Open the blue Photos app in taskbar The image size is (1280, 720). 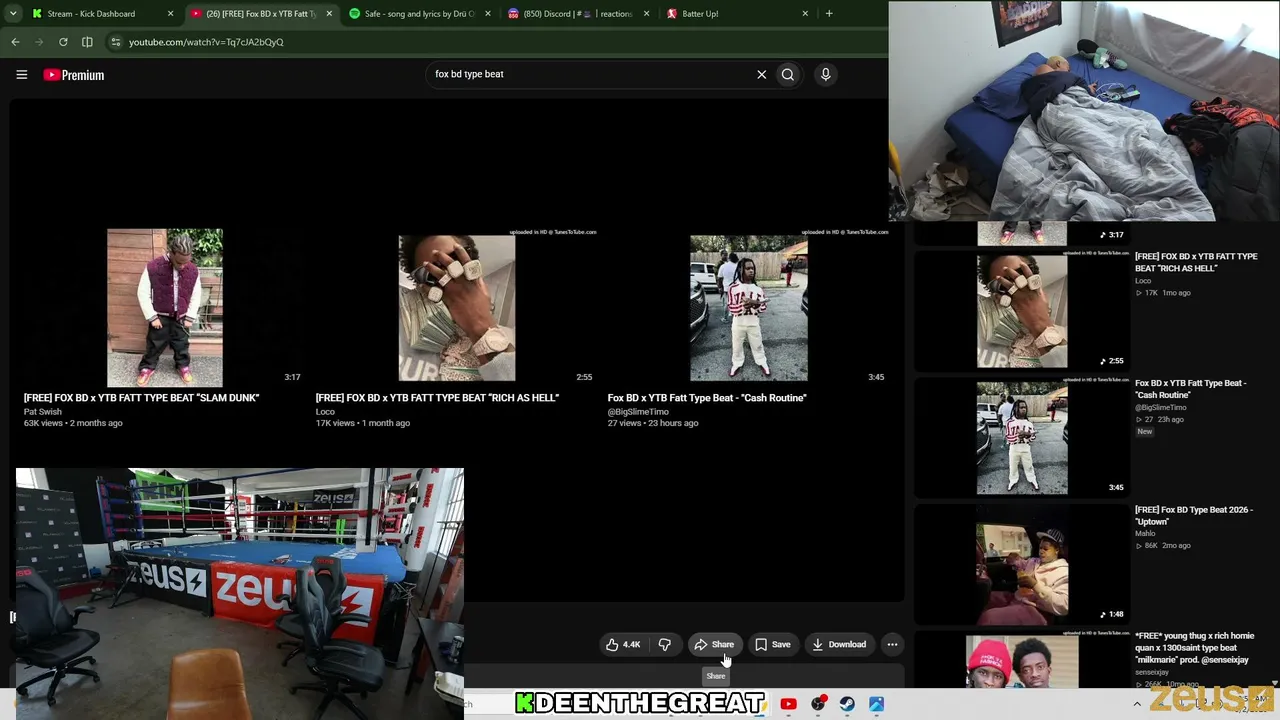pos(876,704)
